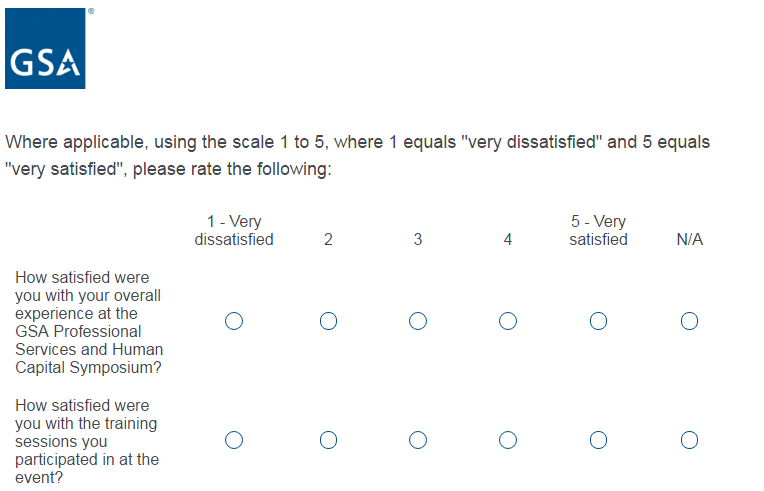The height and width of the screenshot is (491, 764).
Task: Click the column header labeled 3
Action: 418,240
